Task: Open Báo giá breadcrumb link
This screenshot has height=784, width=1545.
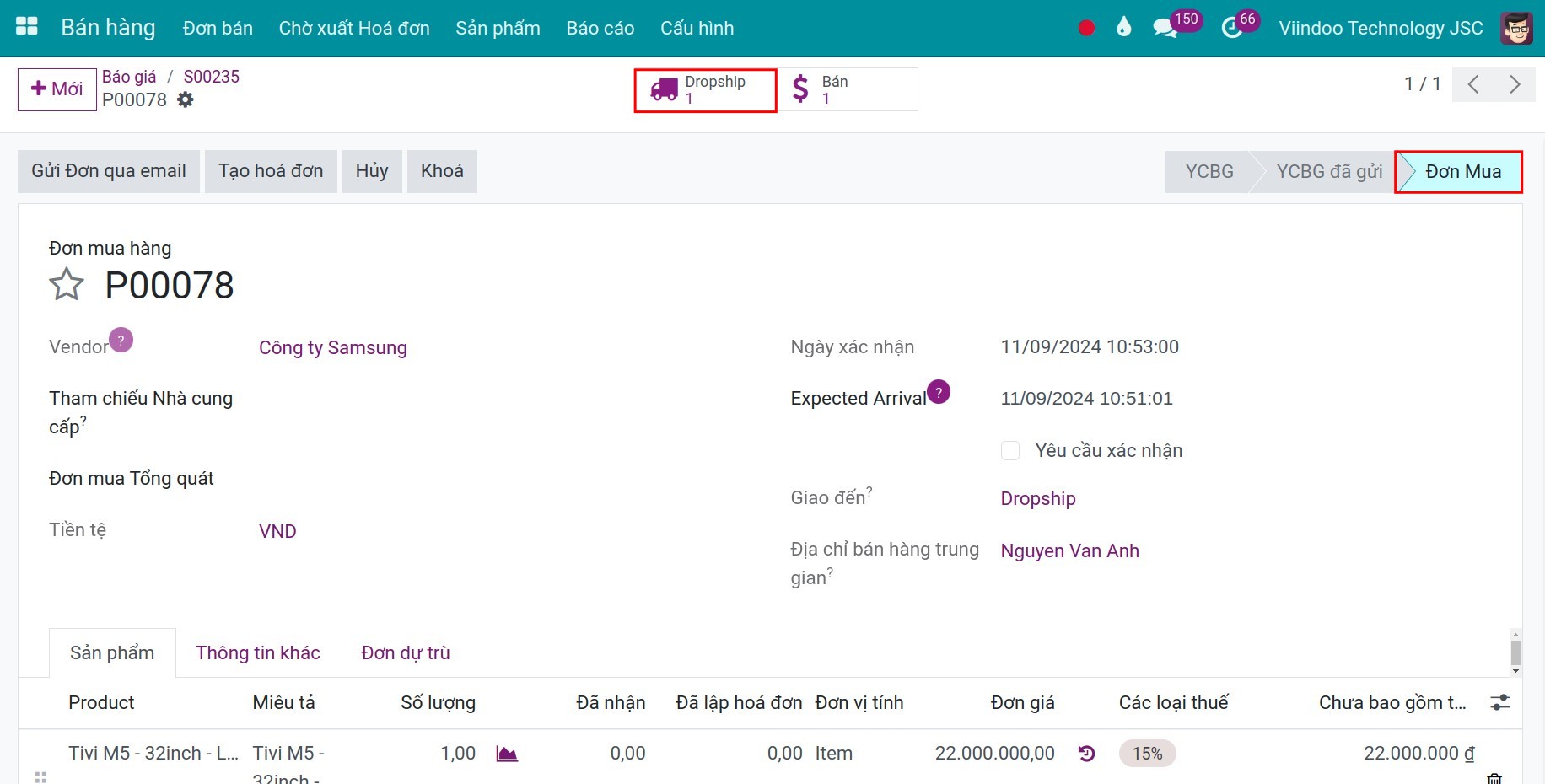Action: click(x=129, y=77)
